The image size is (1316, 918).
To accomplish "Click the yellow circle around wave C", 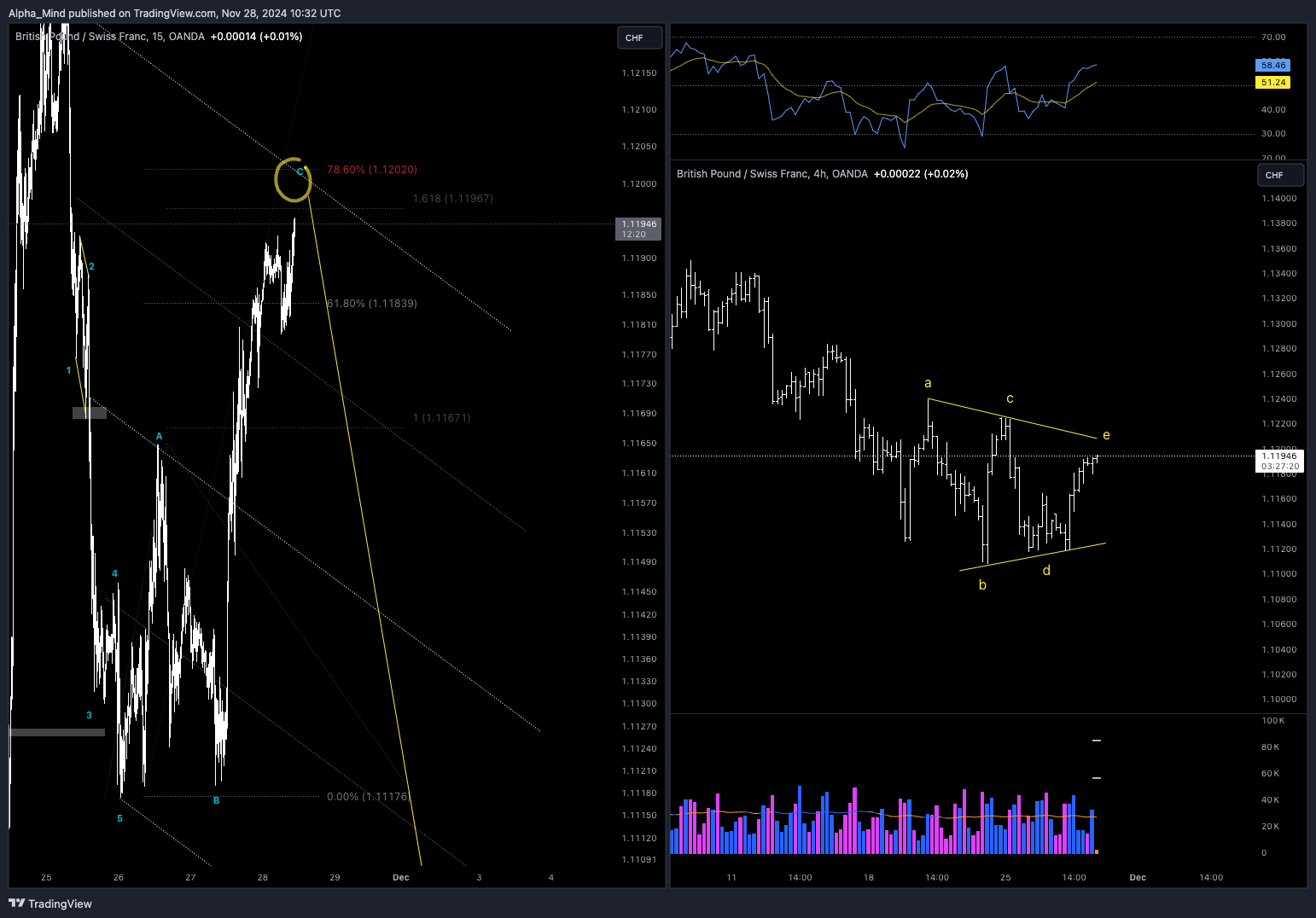I will [x=293, y=179].
